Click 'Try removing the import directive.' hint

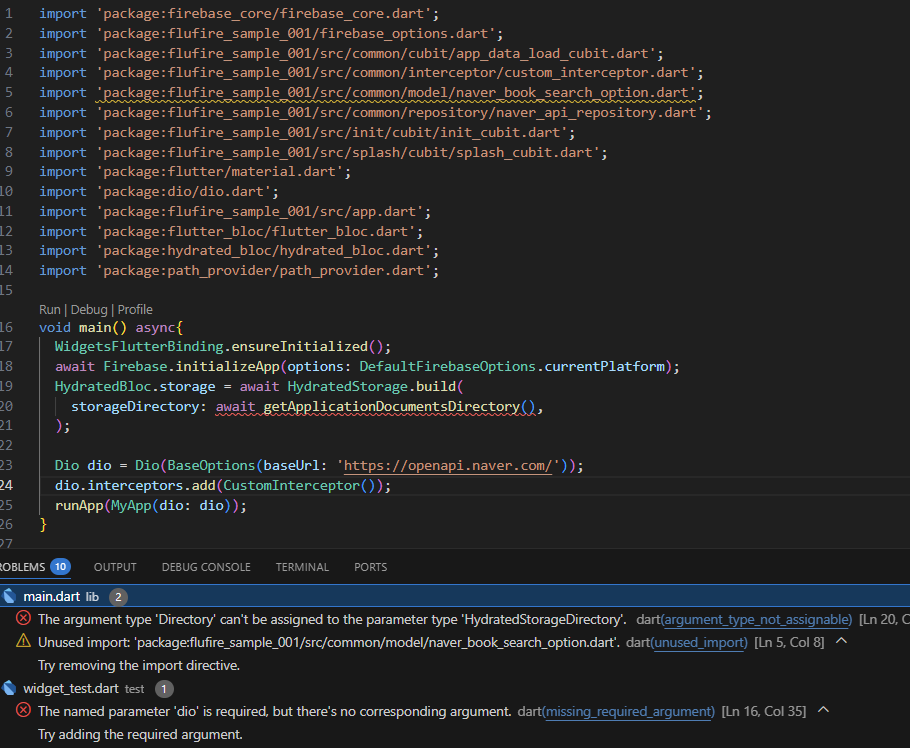139,666
